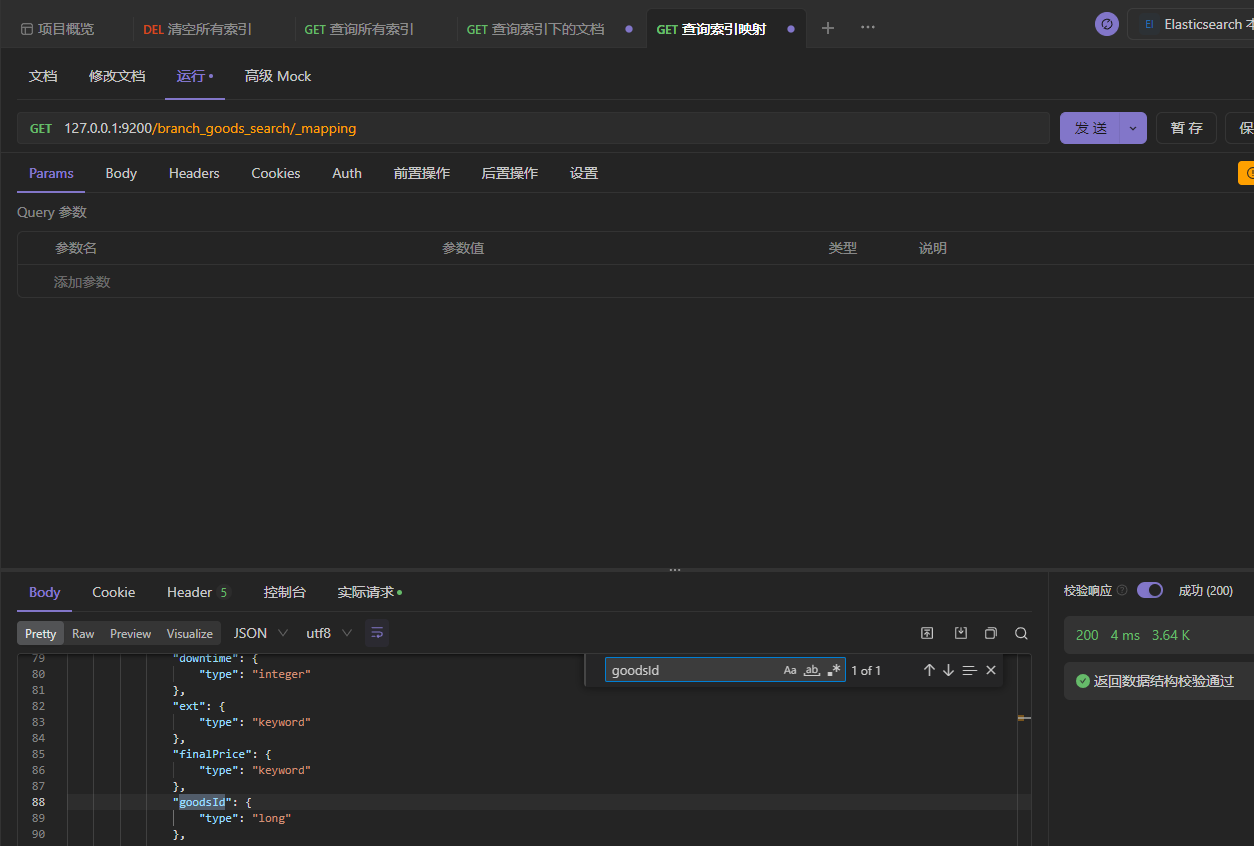Viewport: 1254px width, 846px height.
Task: Select the Visualize view mode
Action: click(190, 633)
